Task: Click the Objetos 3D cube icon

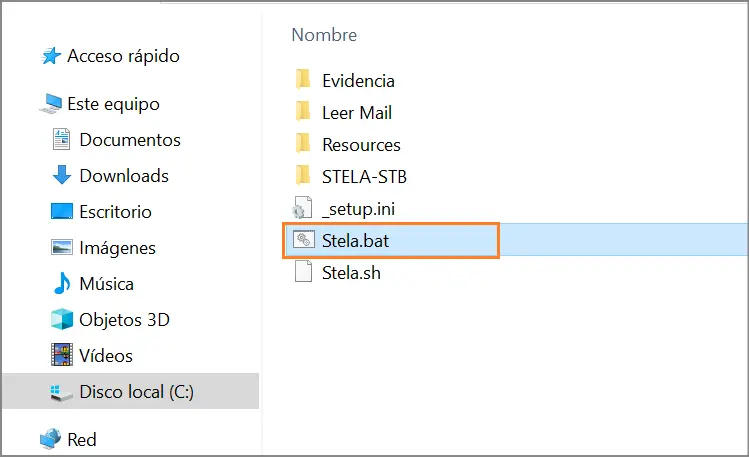Action: tap(62, 320)
